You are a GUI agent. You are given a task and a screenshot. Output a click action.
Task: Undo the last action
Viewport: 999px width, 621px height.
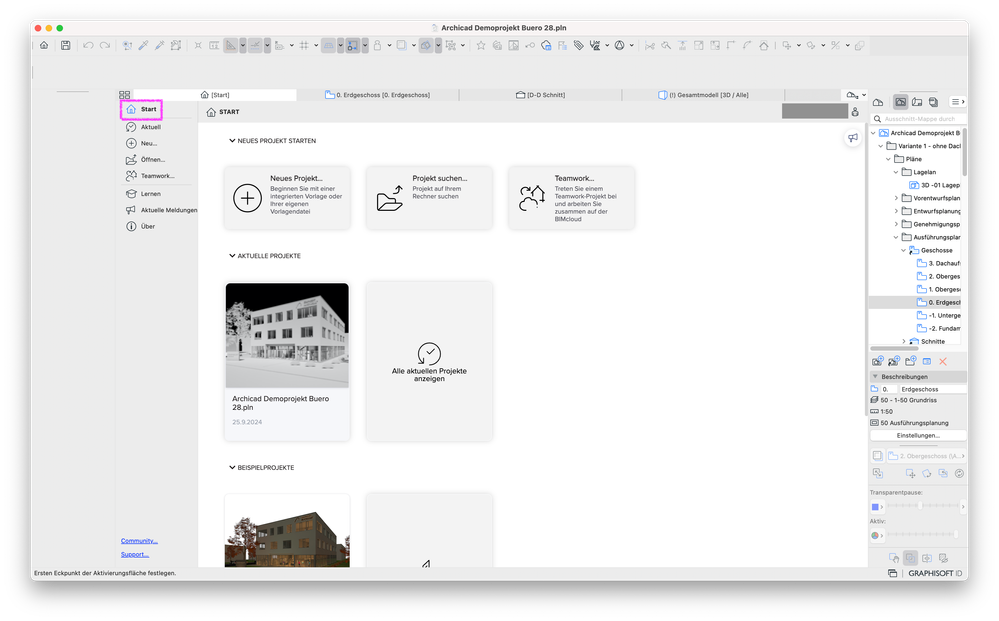(88, 45)
